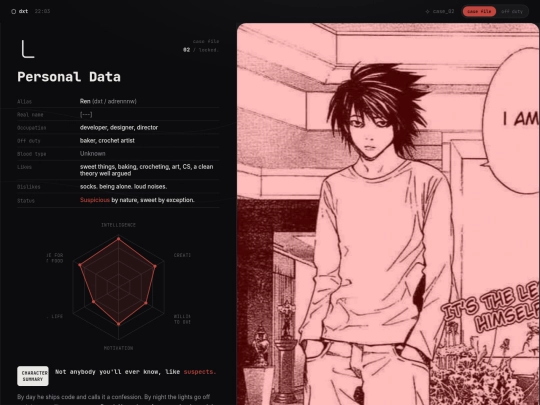Screen dimensions: 540x405
Task: Click the '02 / locked.' case label
Action: [x=201, y=50]
